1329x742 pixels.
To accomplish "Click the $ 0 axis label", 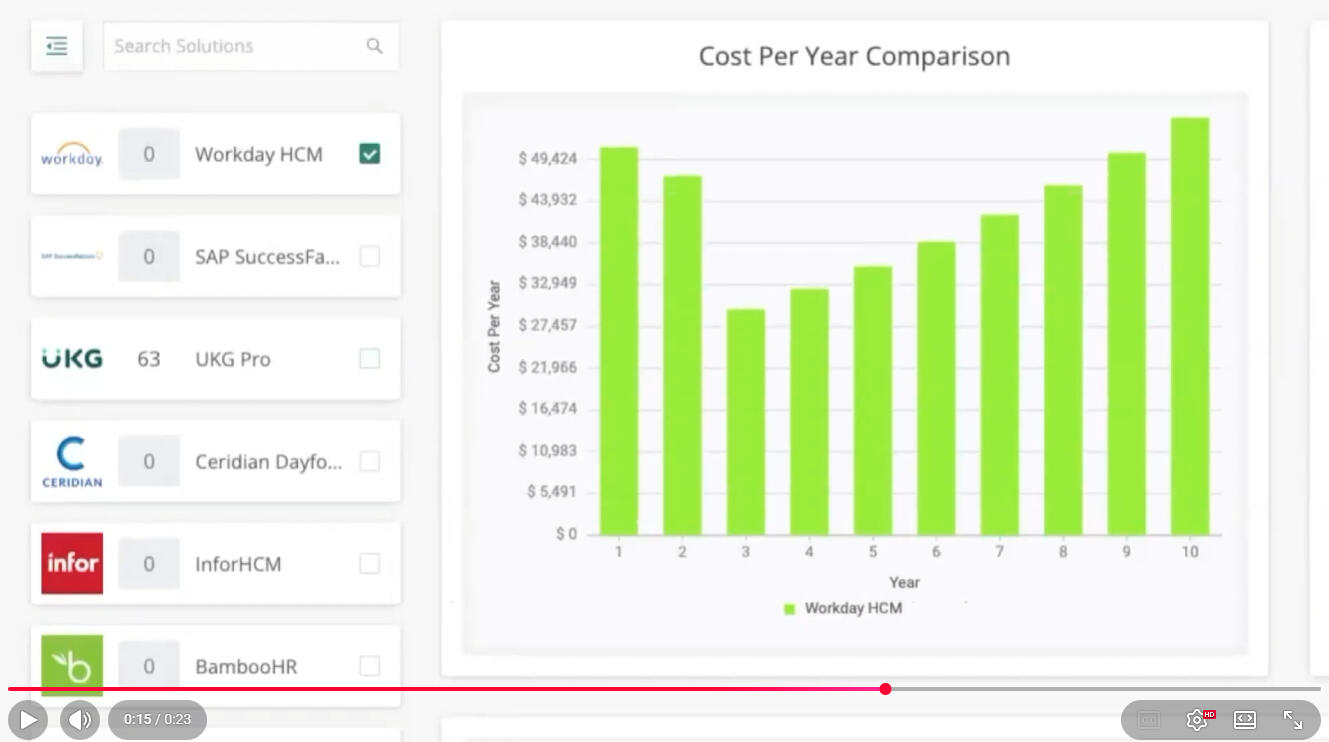I will 567,534.
